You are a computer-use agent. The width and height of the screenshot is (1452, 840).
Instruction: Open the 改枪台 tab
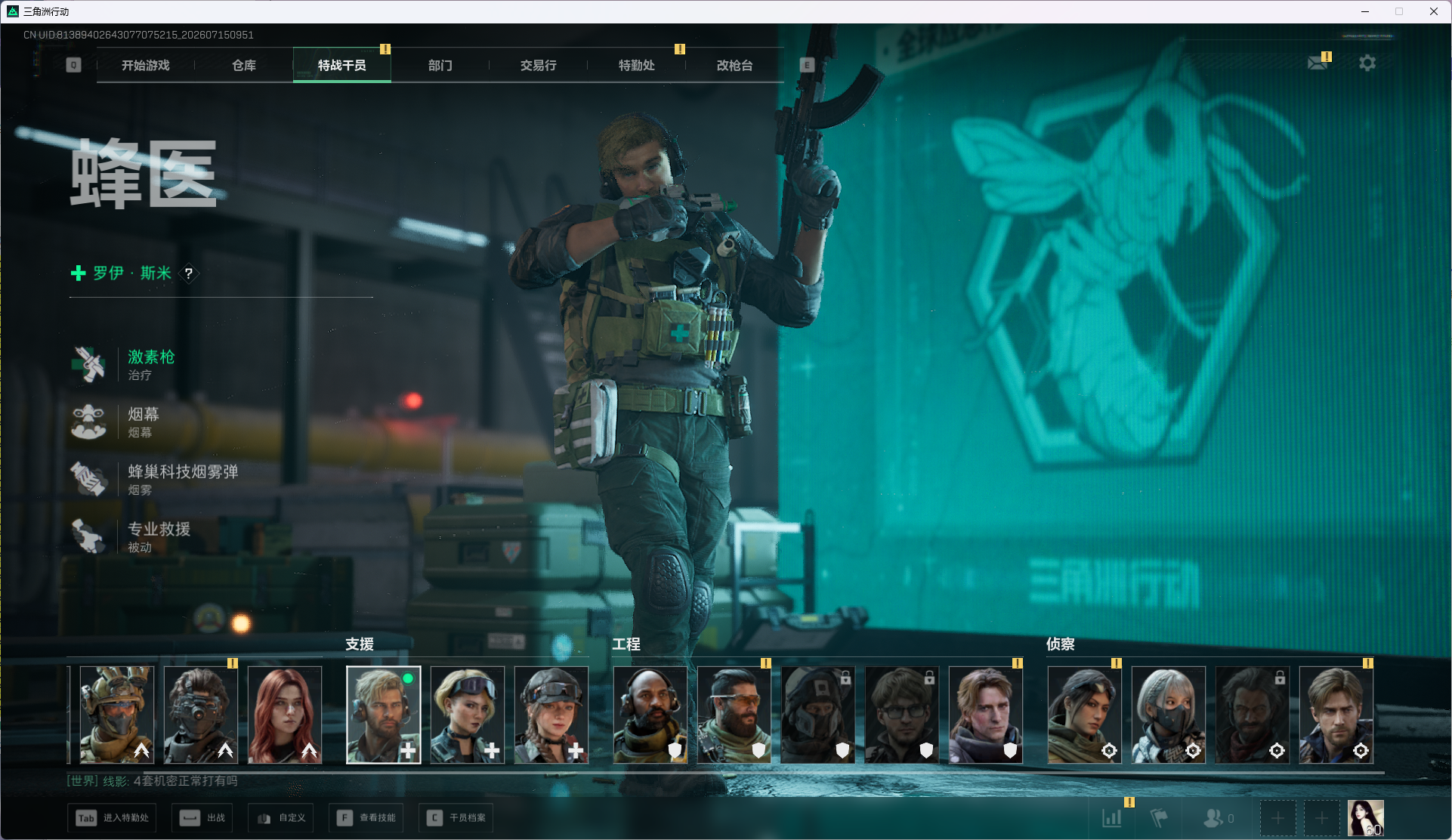point(735,66)
